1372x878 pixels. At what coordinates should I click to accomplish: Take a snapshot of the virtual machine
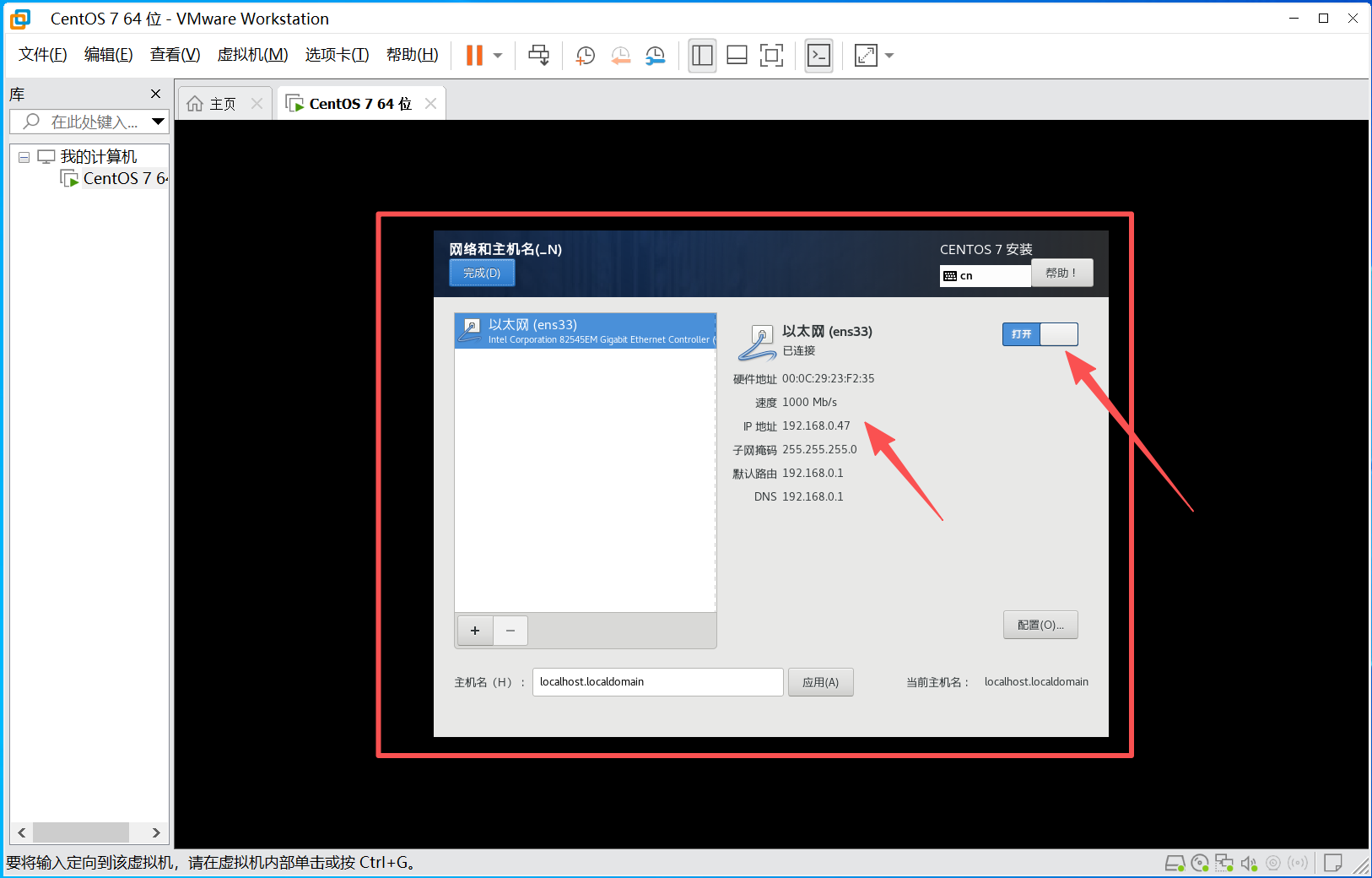point(585,56)
